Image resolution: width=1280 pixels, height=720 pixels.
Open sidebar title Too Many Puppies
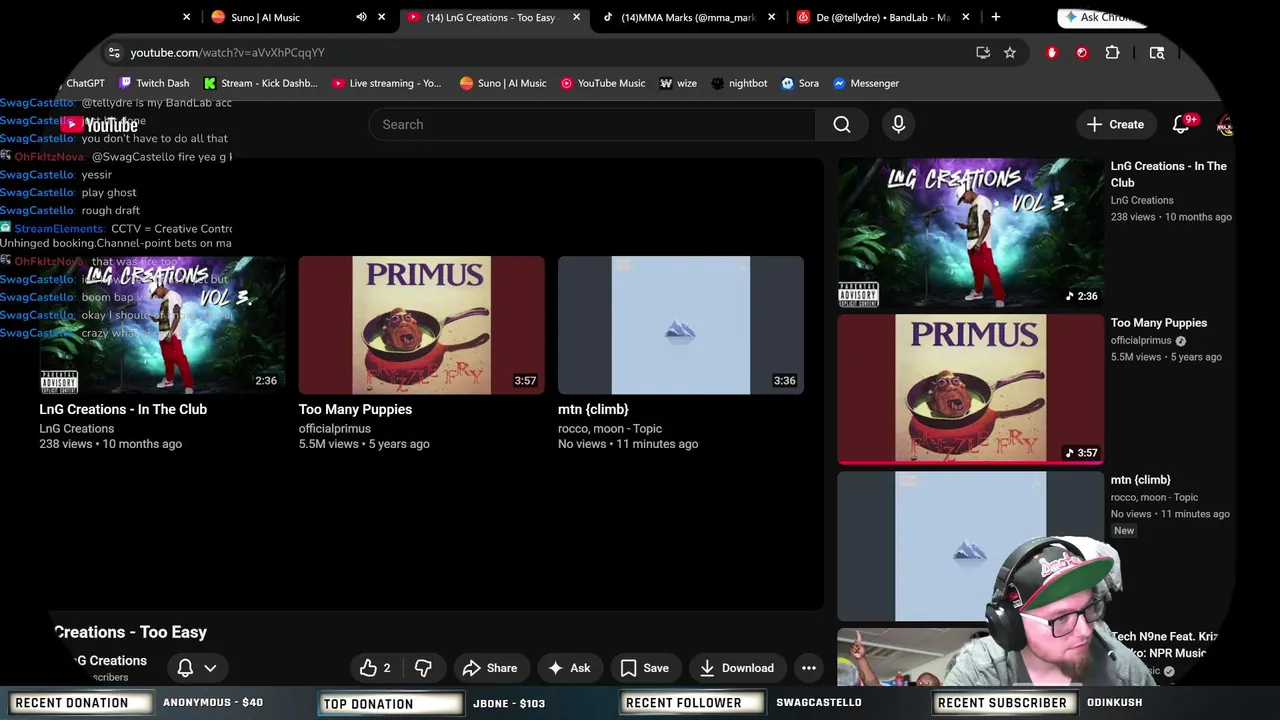[x=1158, y=323]
